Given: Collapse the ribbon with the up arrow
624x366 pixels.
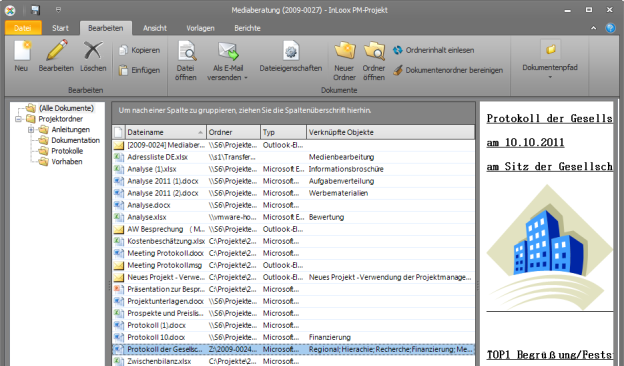Looking at the screenshot, I should pos(594,28).
